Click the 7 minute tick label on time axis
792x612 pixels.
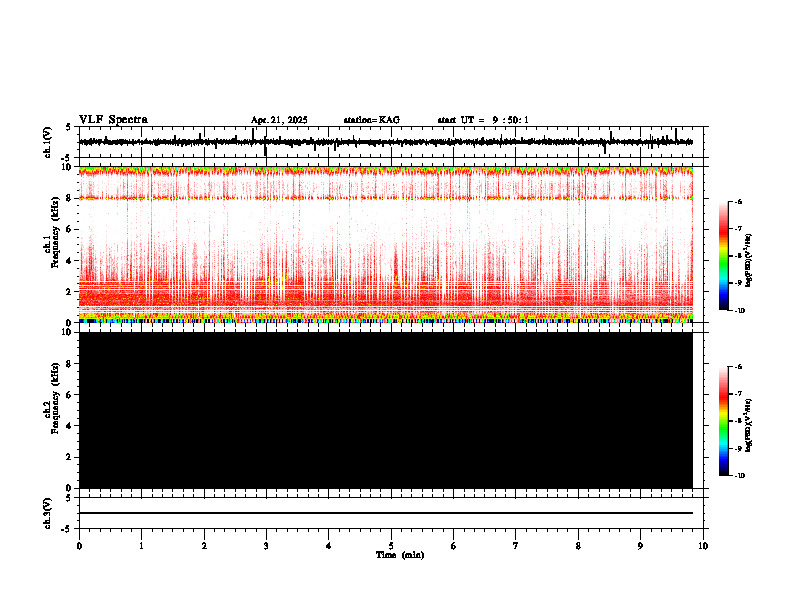516,546
